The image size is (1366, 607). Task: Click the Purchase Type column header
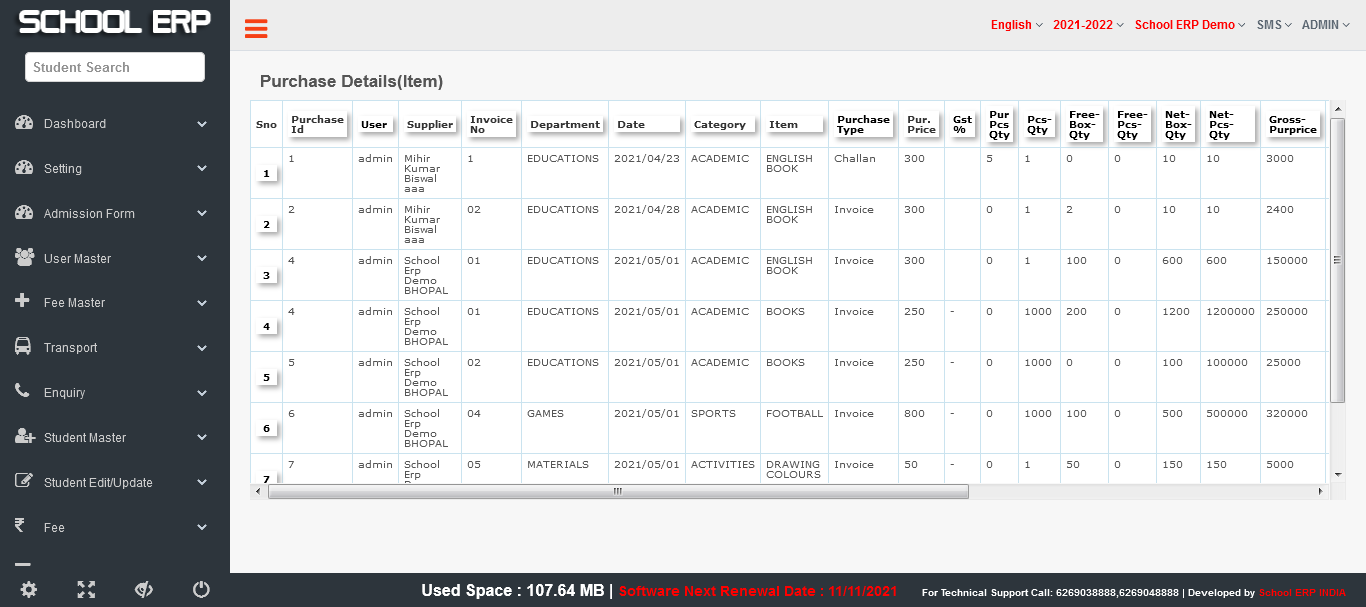point(863,125)
